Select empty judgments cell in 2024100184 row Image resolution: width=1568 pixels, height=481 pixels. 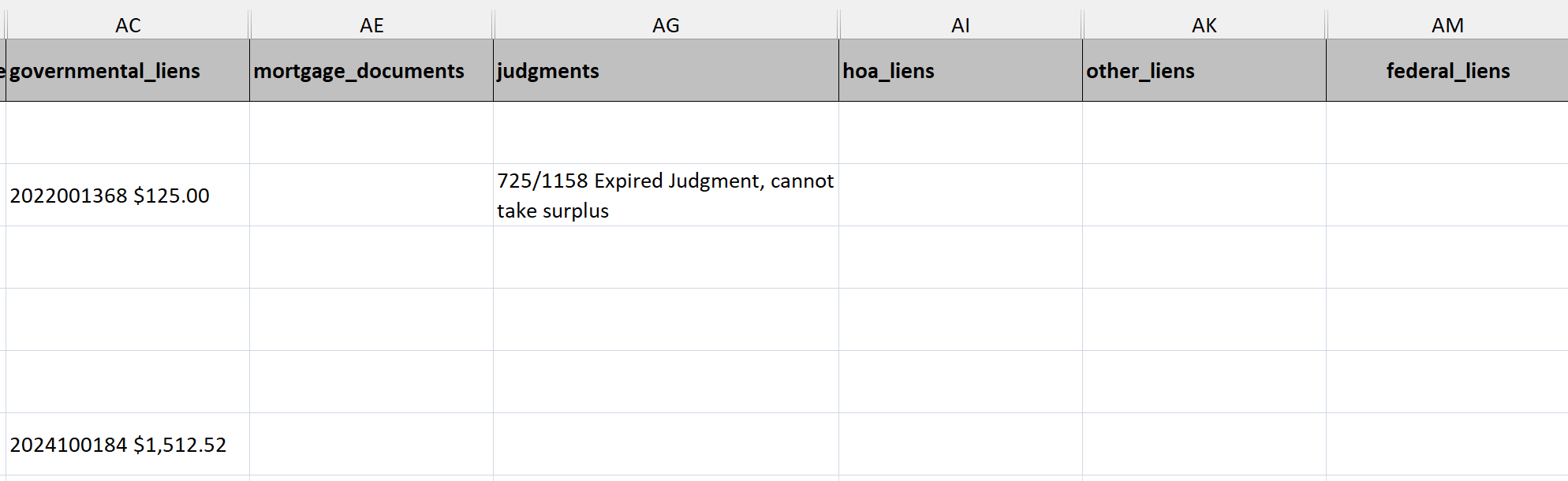[666, 445]
